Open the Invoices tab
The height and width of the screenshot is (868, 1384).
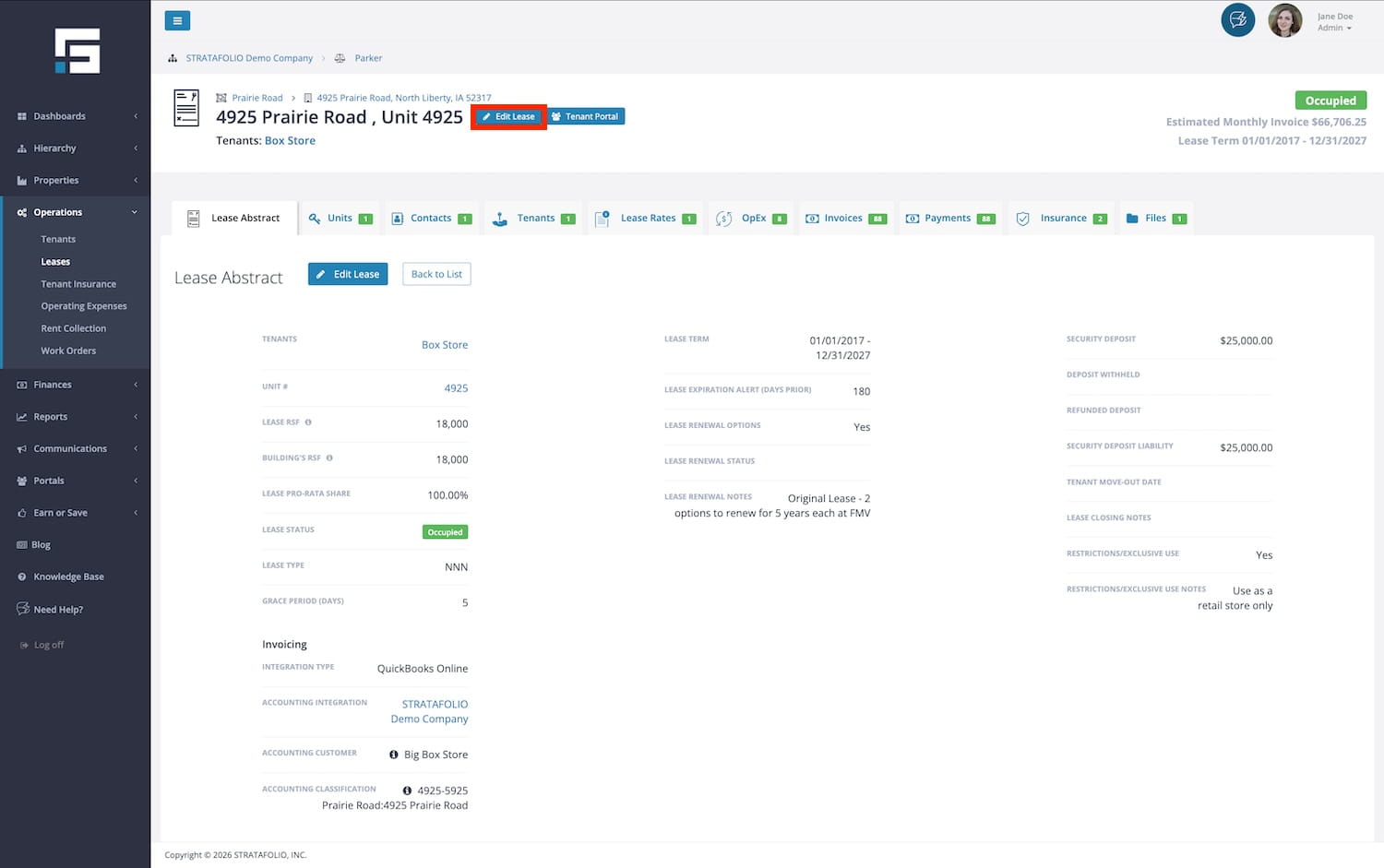tap(843, 219)
